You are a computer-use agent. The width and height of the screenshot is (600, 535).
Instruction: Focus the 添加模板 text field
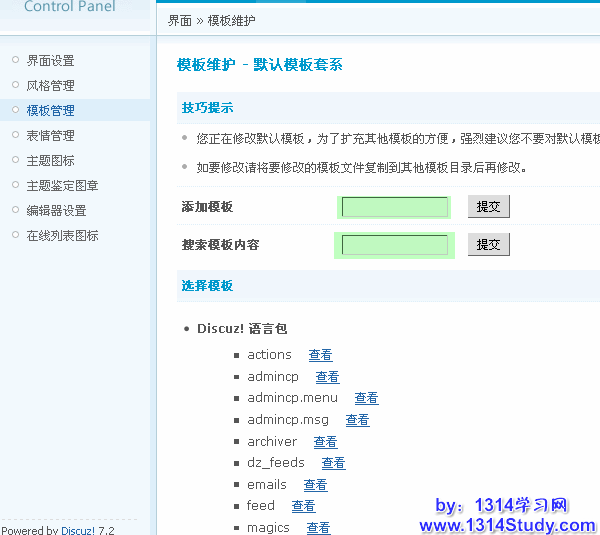tap(394, 207)
